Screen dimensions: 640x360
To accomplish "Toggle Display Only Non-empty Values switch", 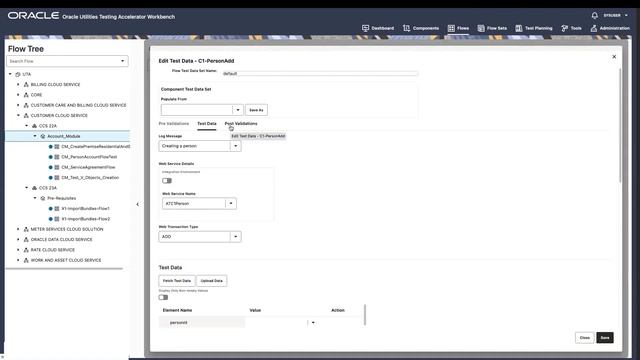I will pyautogui.click(x=163, y=297).
